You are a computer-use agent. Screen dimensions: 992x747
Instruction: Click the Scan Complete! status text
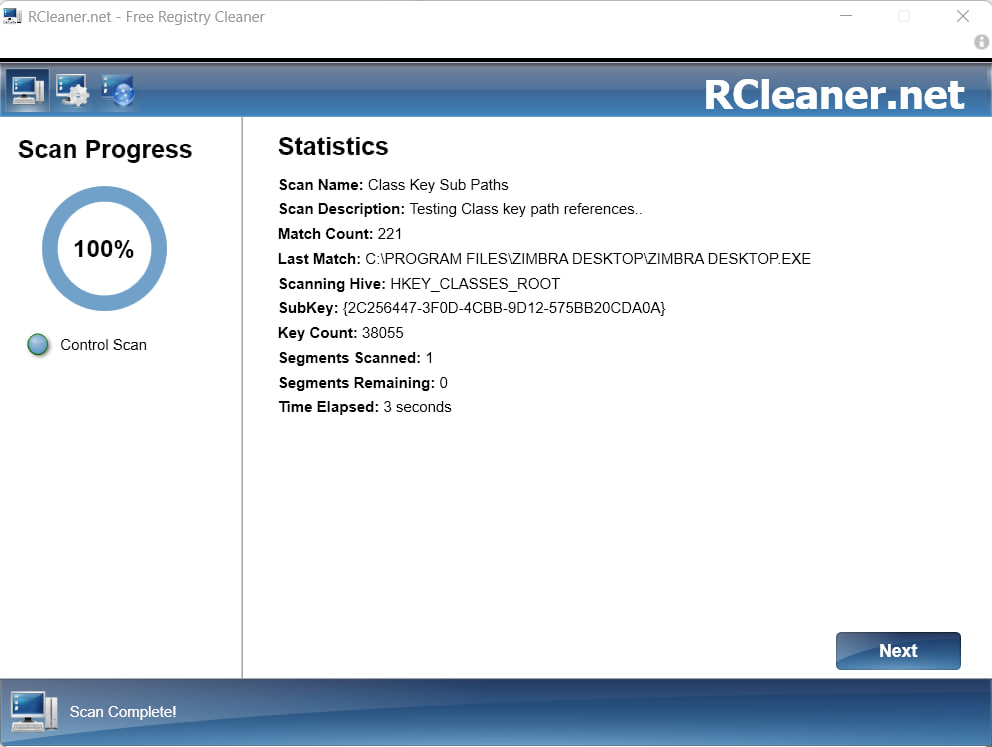pos(123,712)
